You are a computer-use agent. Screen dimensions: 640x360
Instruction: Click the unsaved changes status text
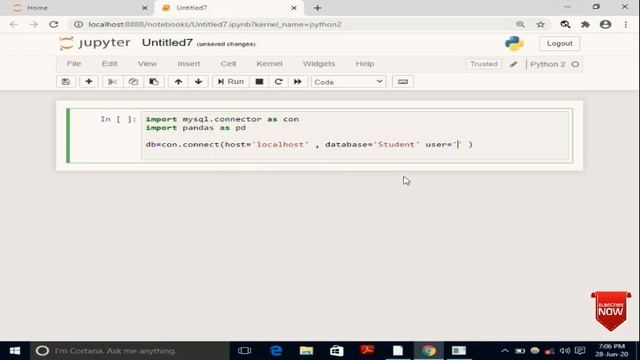click(226, 44)
